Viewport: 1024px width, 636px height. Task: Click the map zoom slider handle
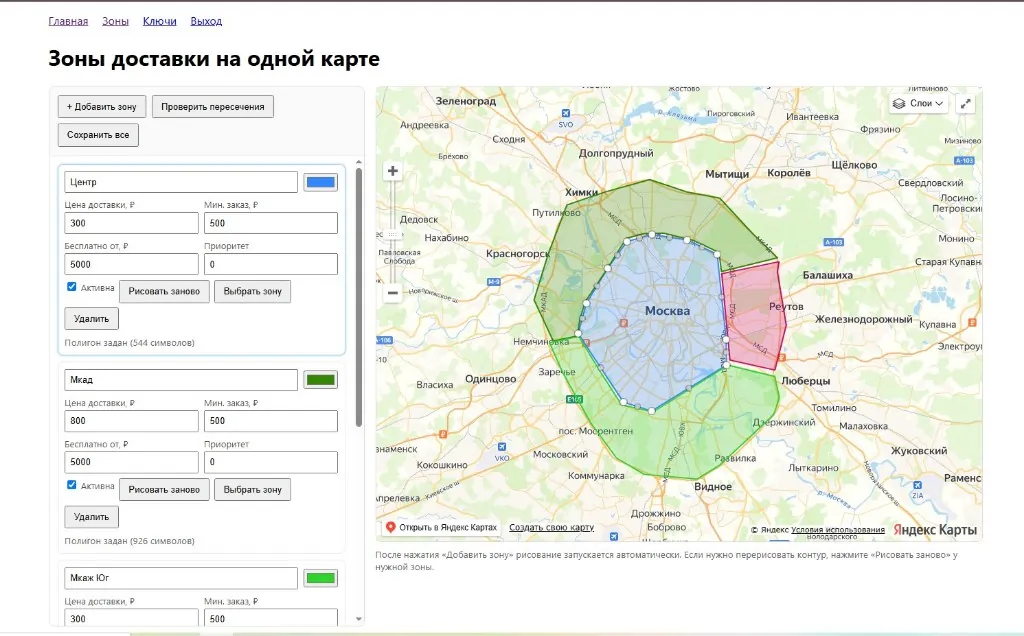click(x=392, y=234)
